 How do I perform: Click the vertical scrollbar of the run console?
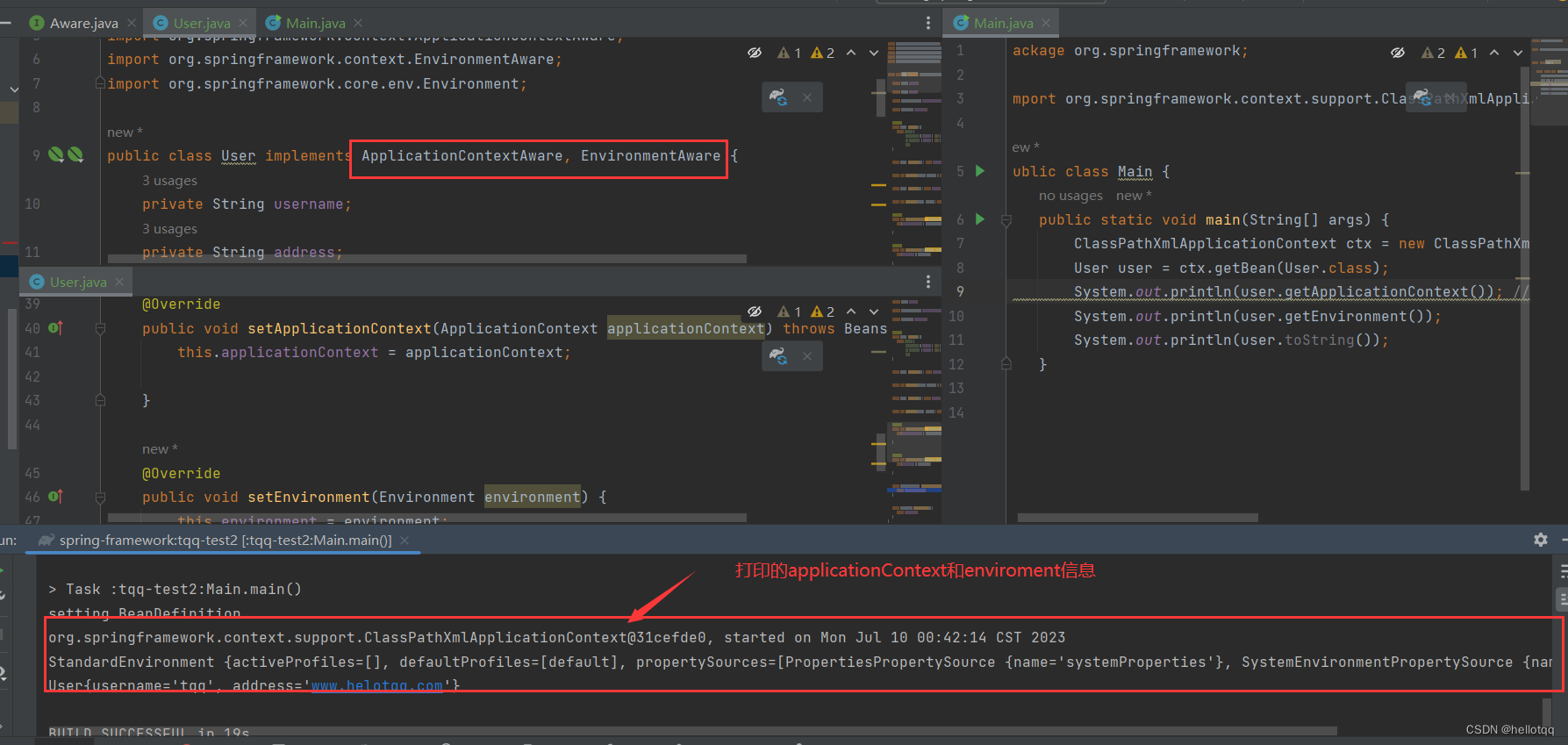1548,711
